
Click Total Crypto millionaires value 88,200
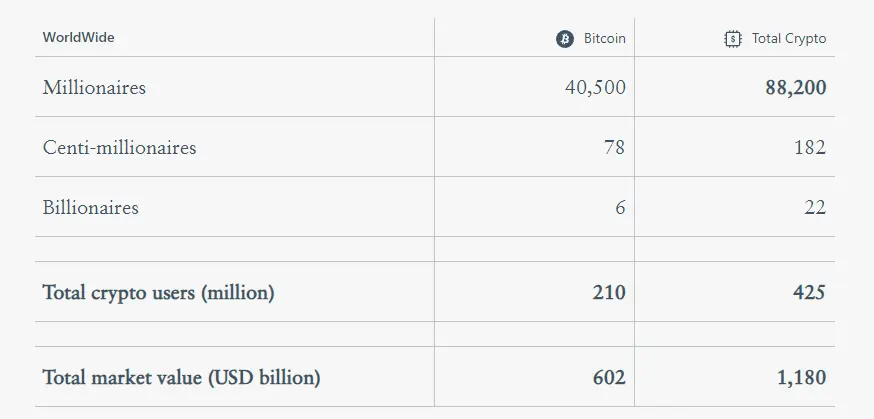tap(796, 87)
